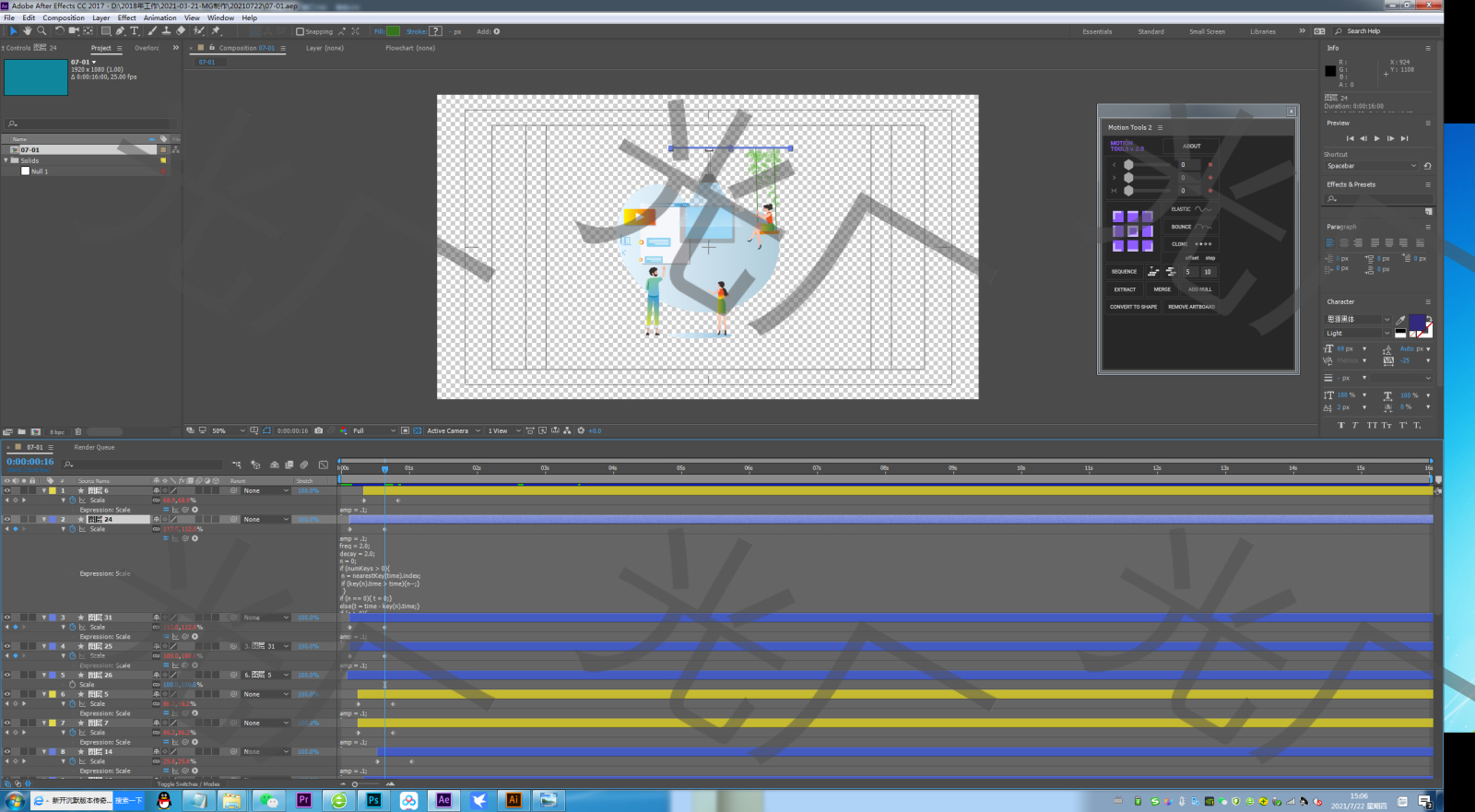Image resolution: width=1475 pixels, height=812 pixels.
Task: Hide layer 1 using its eye icon
Action: click(7, 490)
